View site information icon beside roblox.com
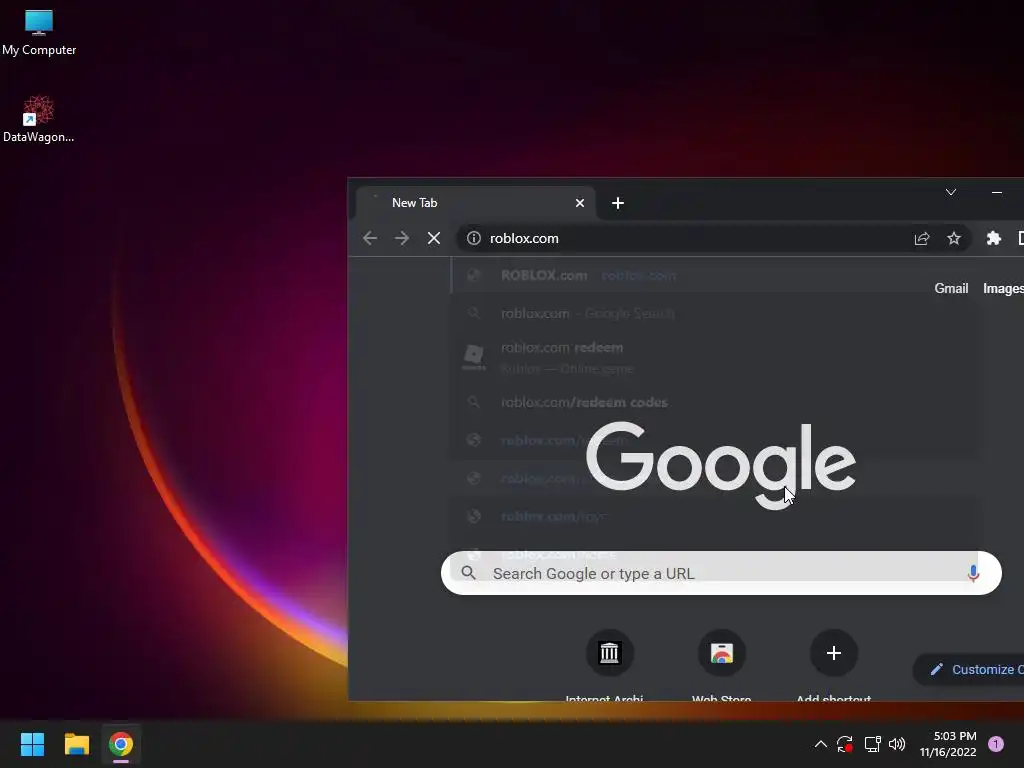The width and height of the screenshot is (1024, 768). point(473,238)
